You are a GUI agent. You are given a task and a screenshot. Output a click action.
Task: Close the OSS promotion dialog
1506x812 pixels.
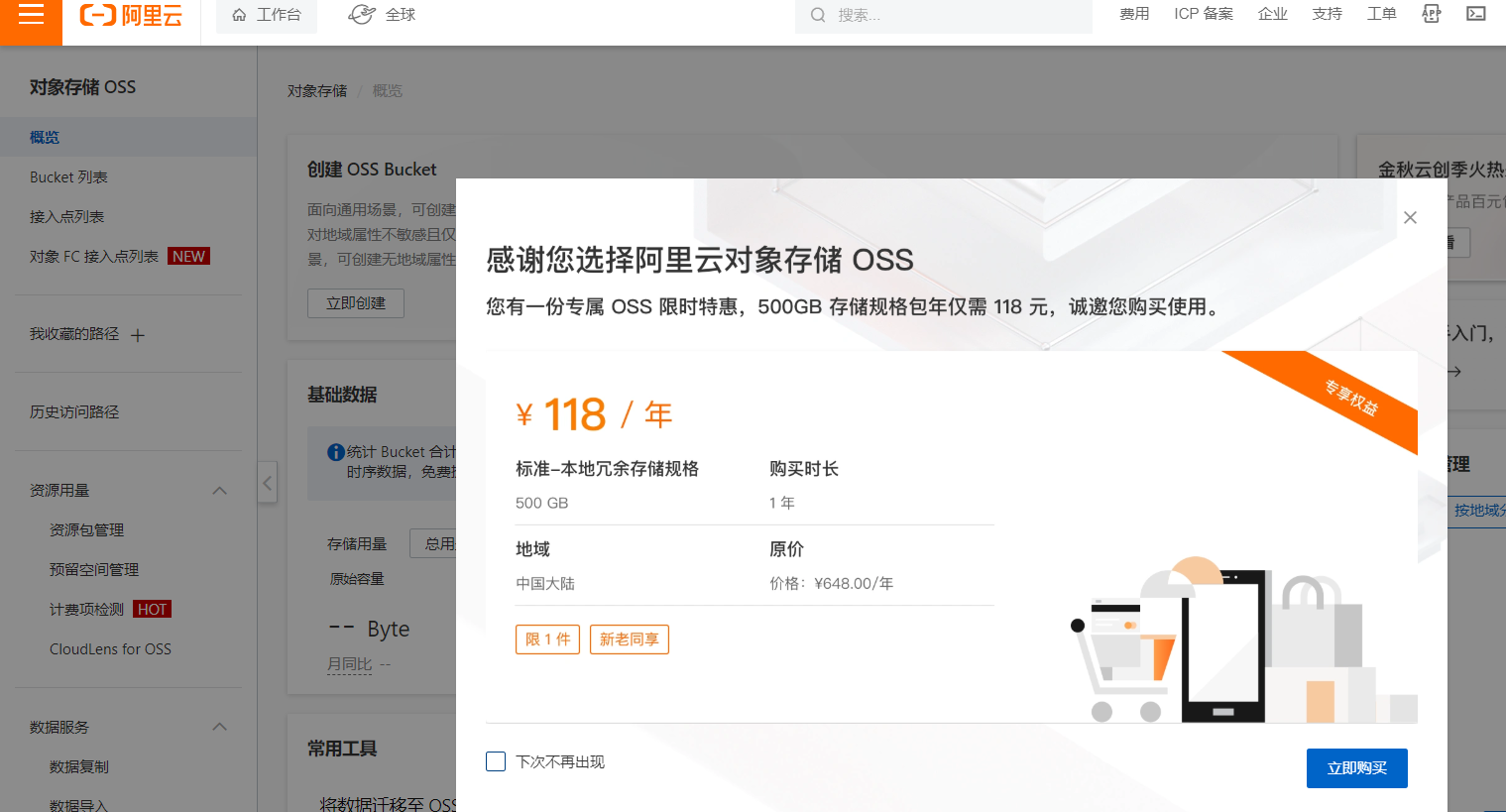[1410, 217]
